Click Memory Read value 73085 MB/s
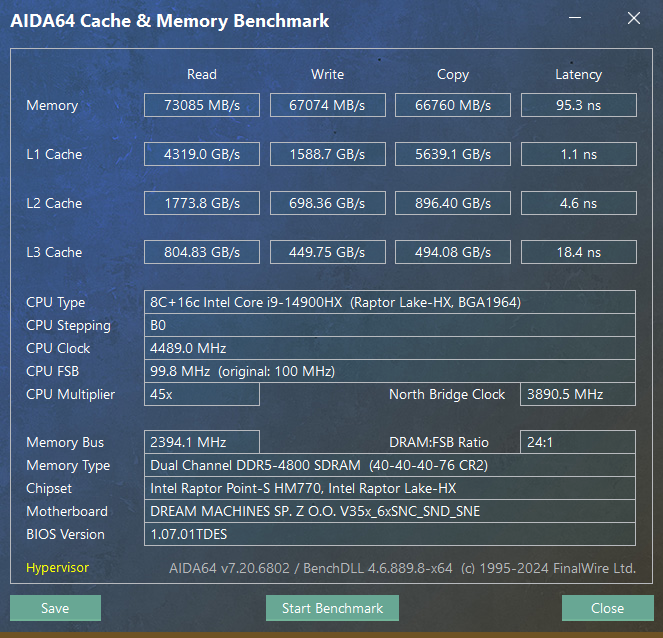The height and width of the screenshot is (638, 663). pos(202,105)
